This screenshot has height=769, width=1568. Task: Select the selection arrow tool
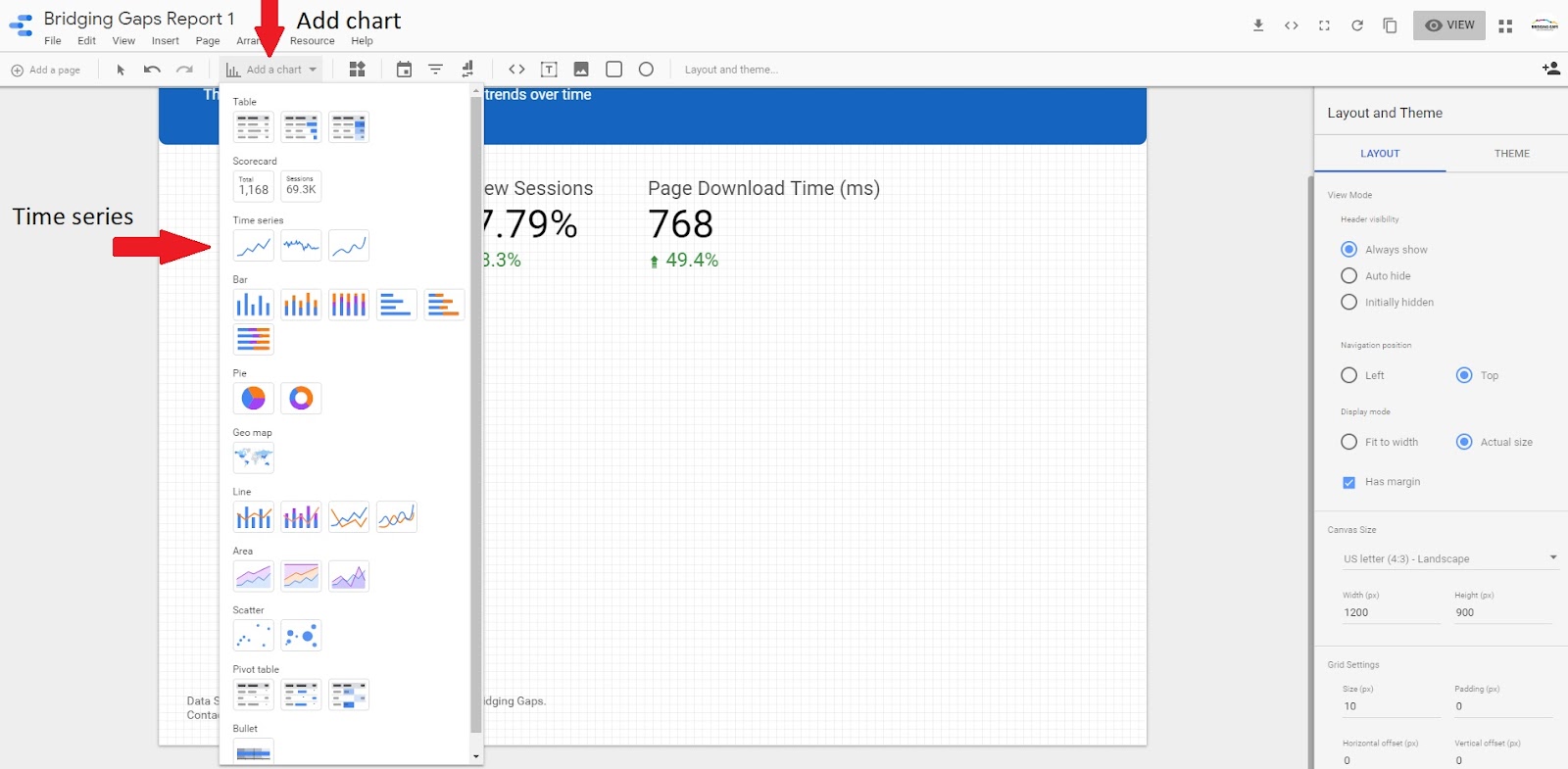pyautogui.click(x=121, y=70)
